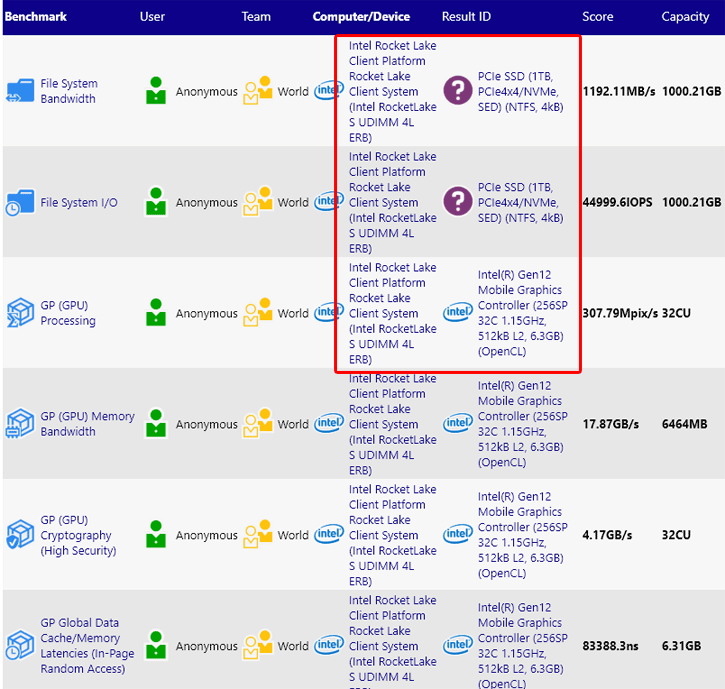Click the Intel device logo in File System Bandwidth row
The image size is (725, 689).
coord(329,91)
